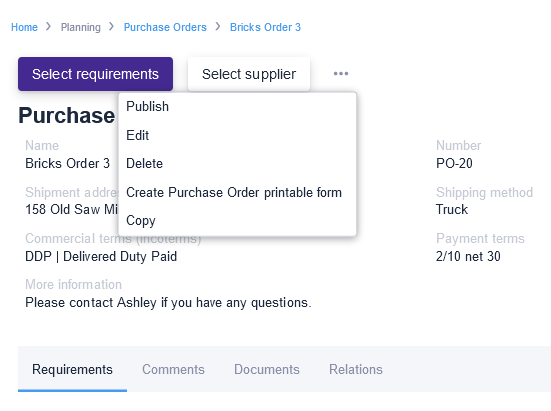This screenshot has width=551, height=411.
Task: Click the three-dot more actions icon
Action: (x=341, y=74)
